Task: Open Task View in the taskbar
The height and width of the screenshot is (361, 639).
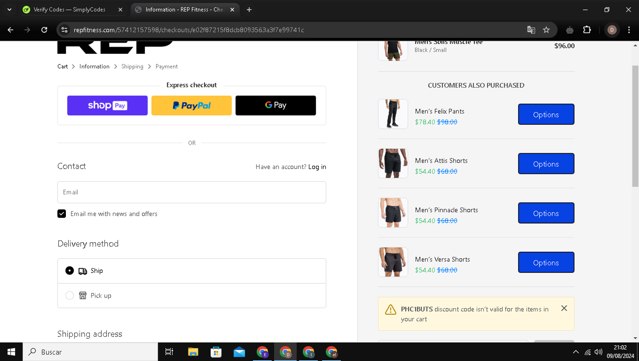Action: point(169,352)
